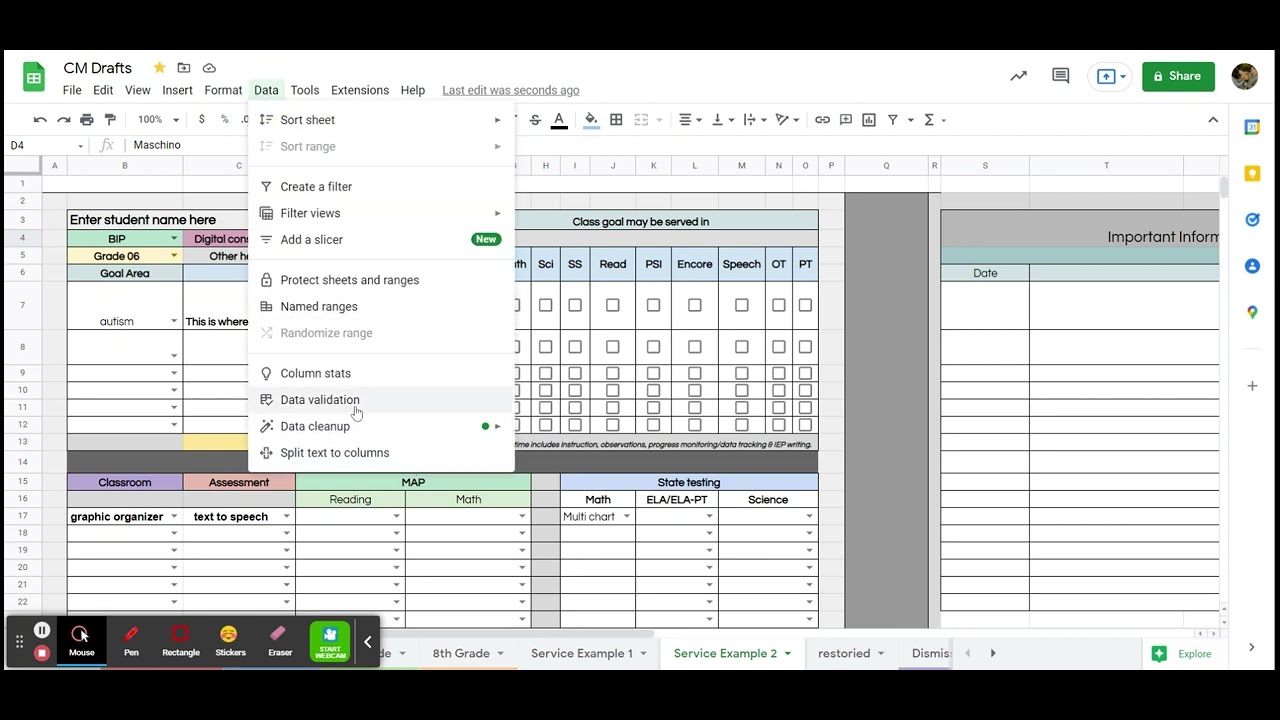
Task: Open activity dashboard trend icon
Action: coord(1018,76)
